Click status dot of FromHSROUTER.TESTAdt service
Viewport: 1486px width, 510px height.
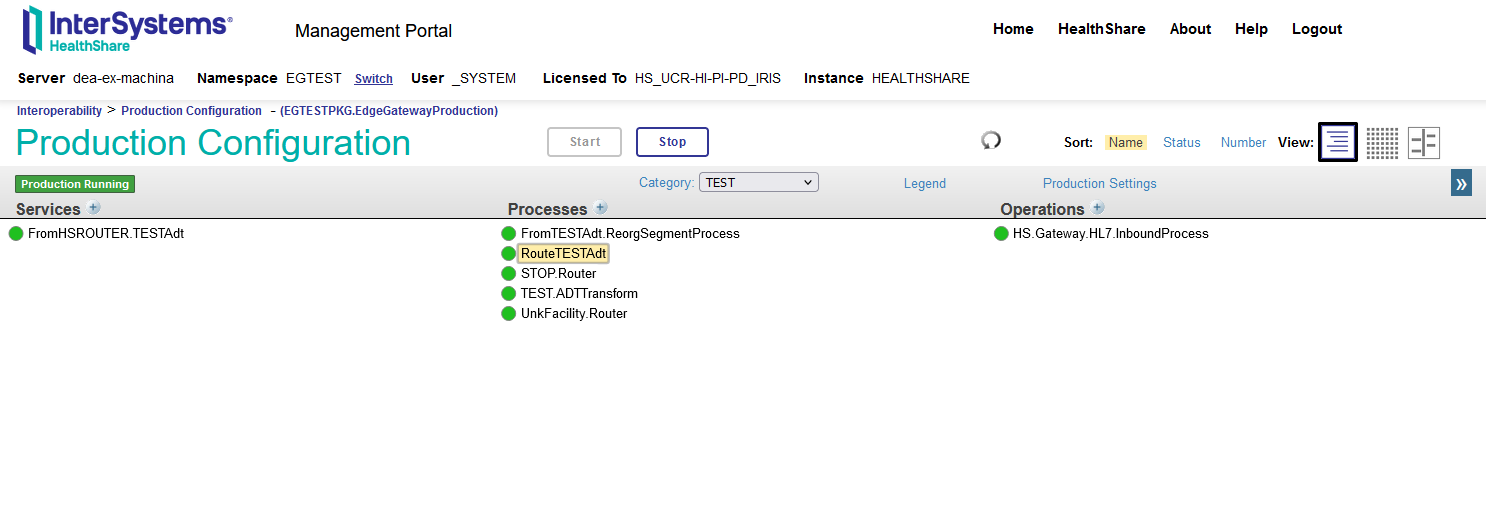tap(16, 234)
